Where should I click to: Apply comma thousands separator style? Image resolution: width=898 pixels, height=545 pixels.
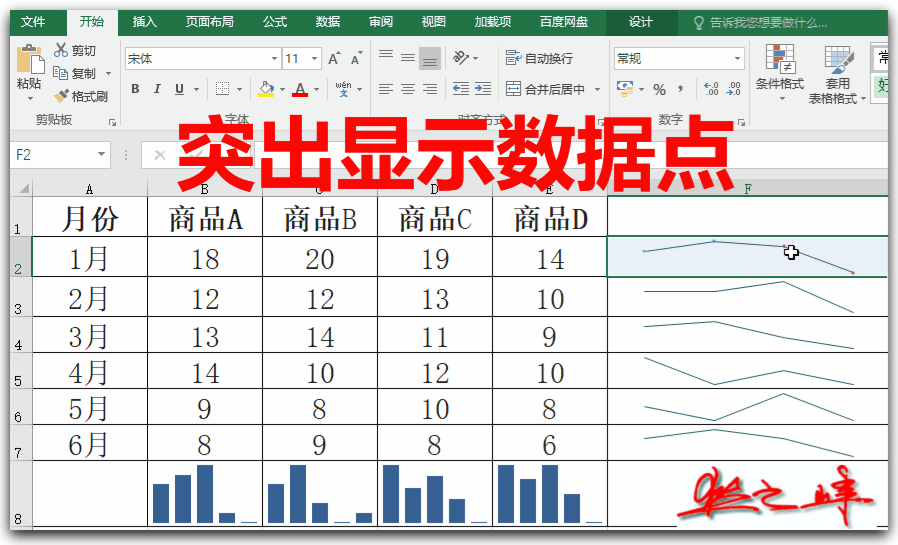[x=681, y=89]
